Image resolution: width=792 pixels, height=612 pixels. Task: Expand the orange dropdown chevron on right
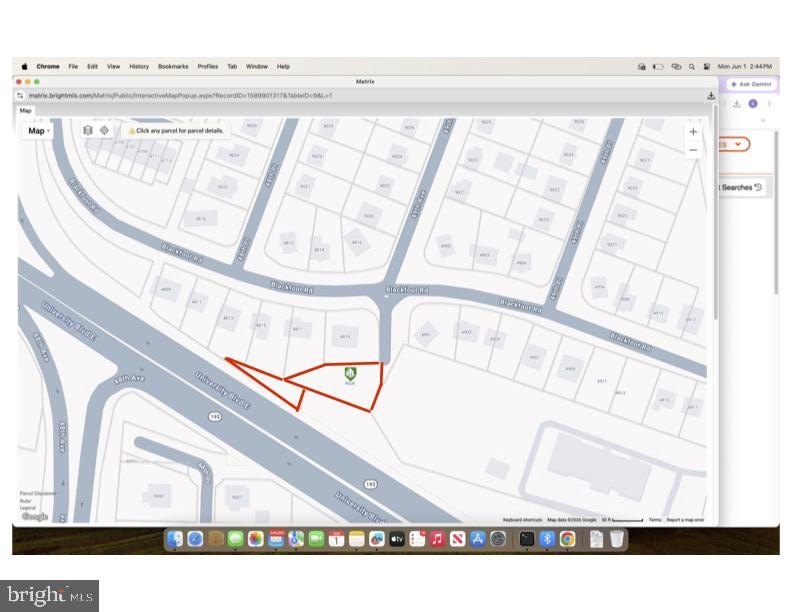(x=738, y=144)
